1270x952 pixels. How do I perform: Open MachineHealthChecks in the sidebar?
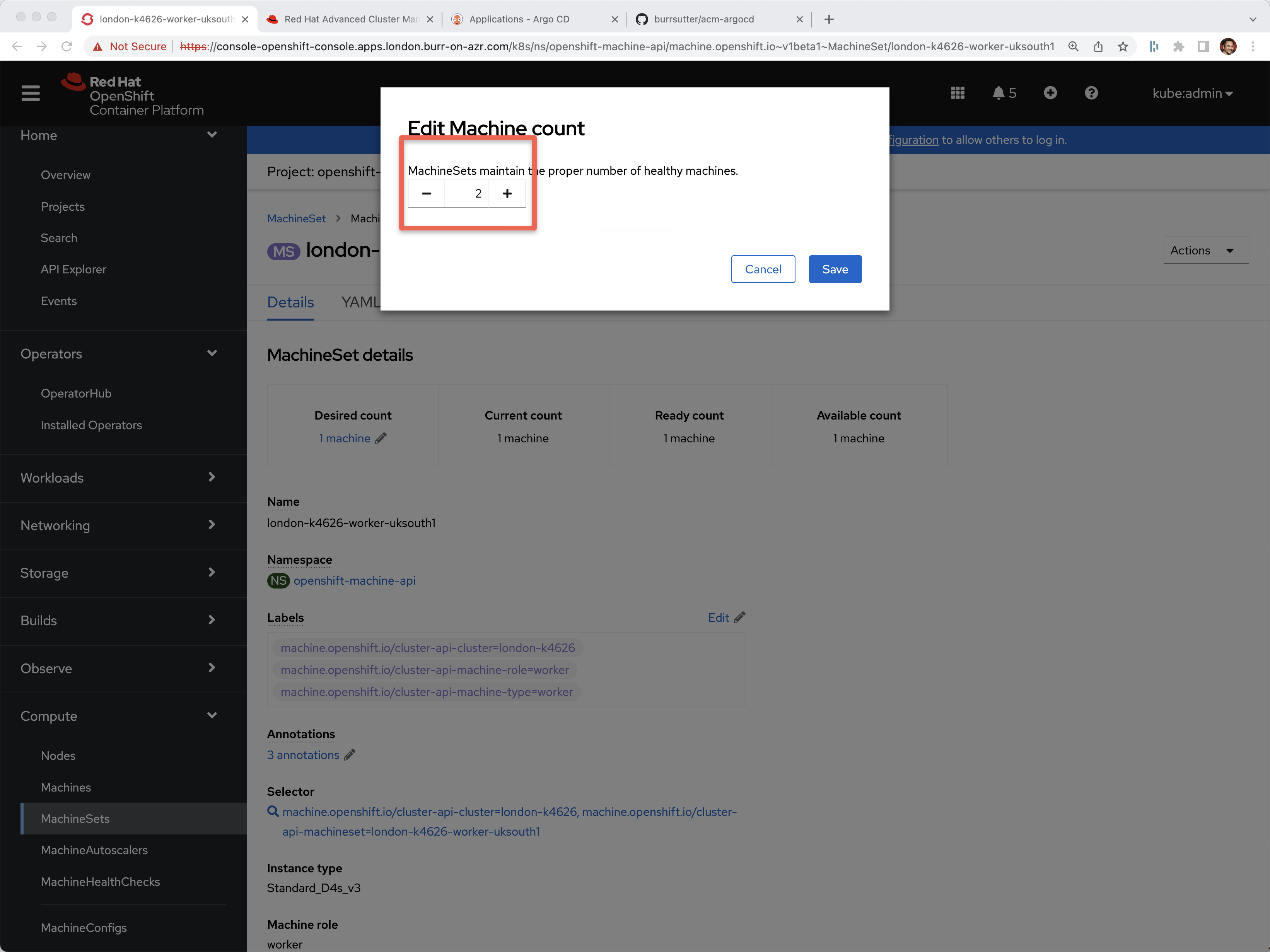click(x=100, y=881)
